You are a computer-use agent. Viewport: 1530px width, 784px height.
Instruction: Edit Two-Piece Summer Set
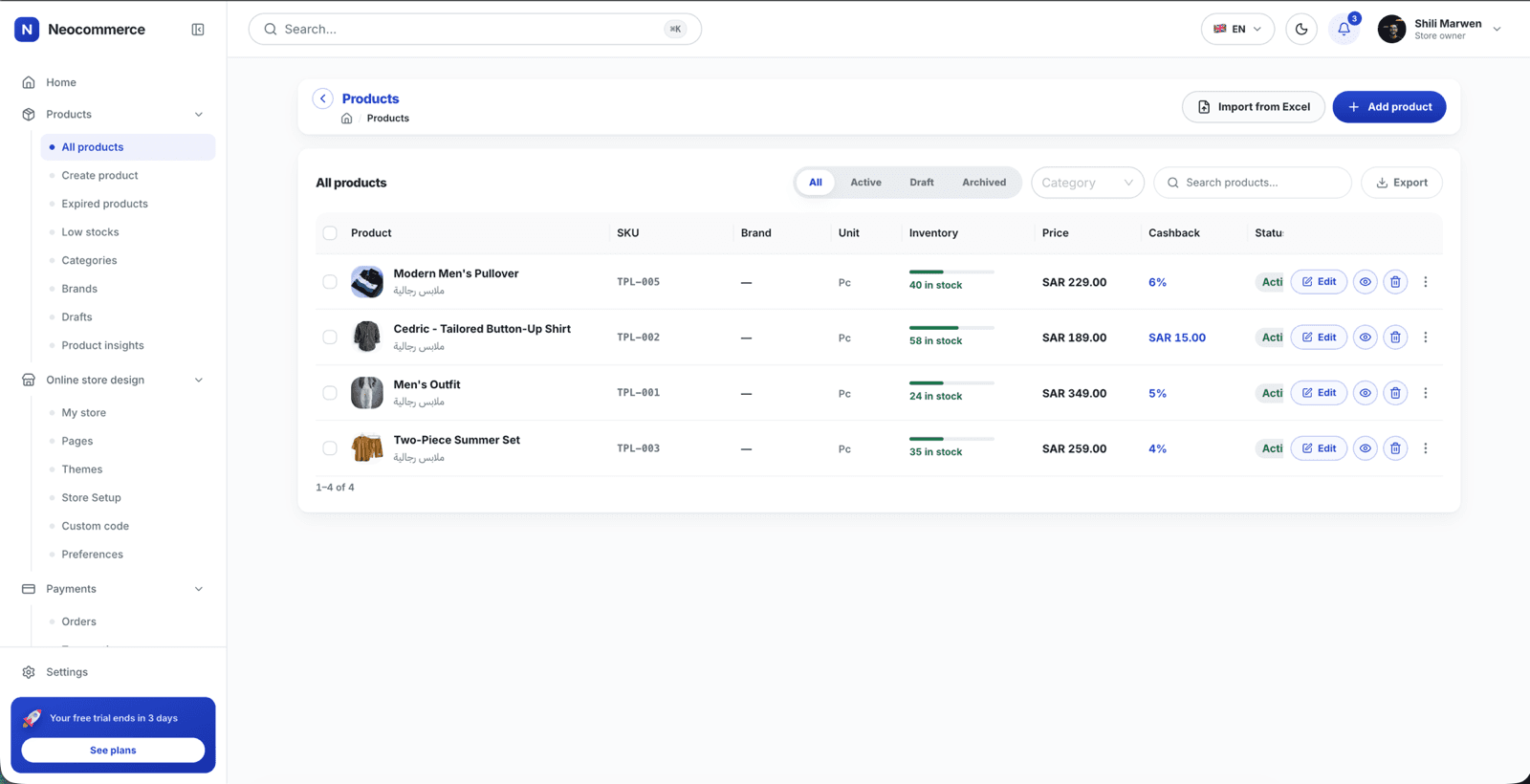point(1319,448)
